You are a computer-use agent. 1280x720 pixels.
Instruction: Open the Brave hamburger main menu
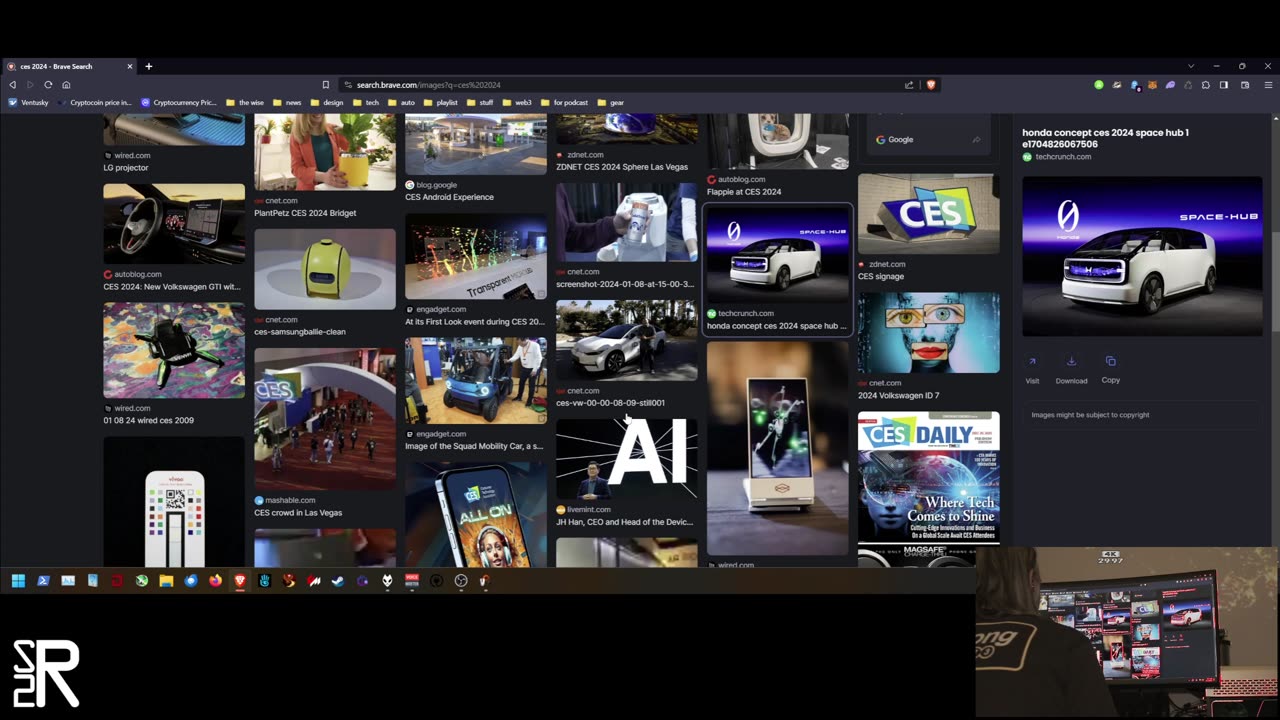click(x=1268, y=85)
